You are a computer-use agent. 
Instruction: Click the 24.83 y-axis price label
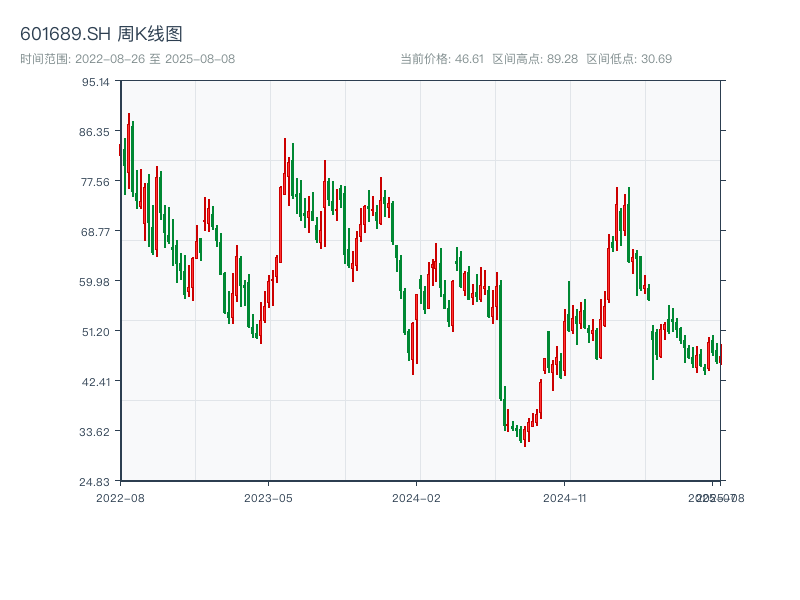pos(96,482)
